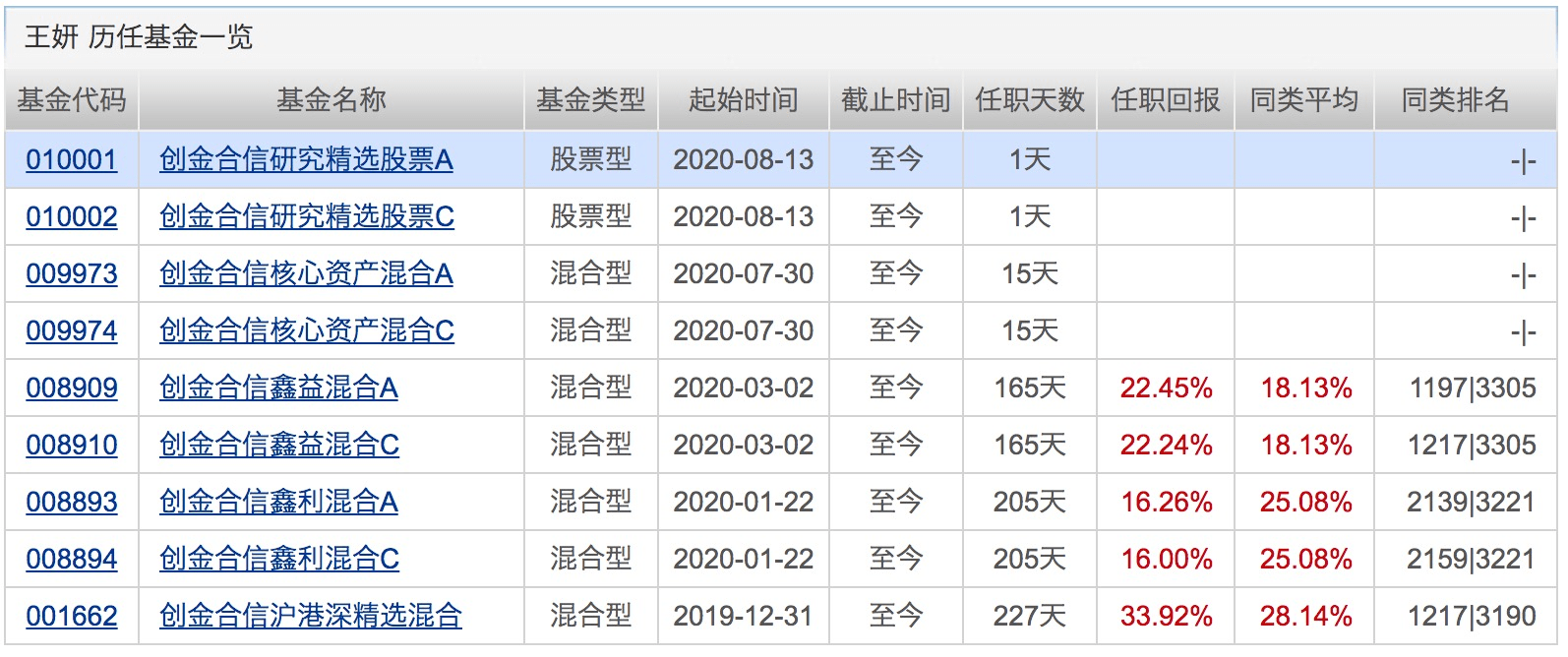
Task: Click the ranking 1217|3305
Action: pos(1472,446)
